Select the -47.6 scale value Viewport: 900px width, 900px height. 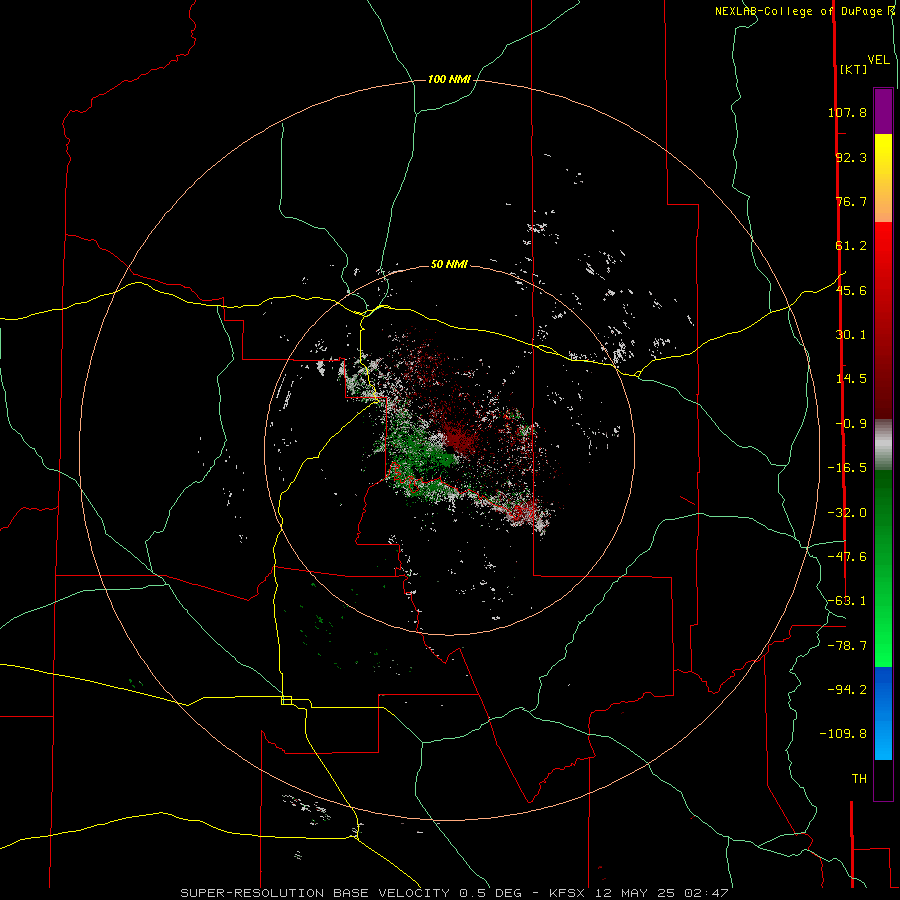click(x=847, y=557)
